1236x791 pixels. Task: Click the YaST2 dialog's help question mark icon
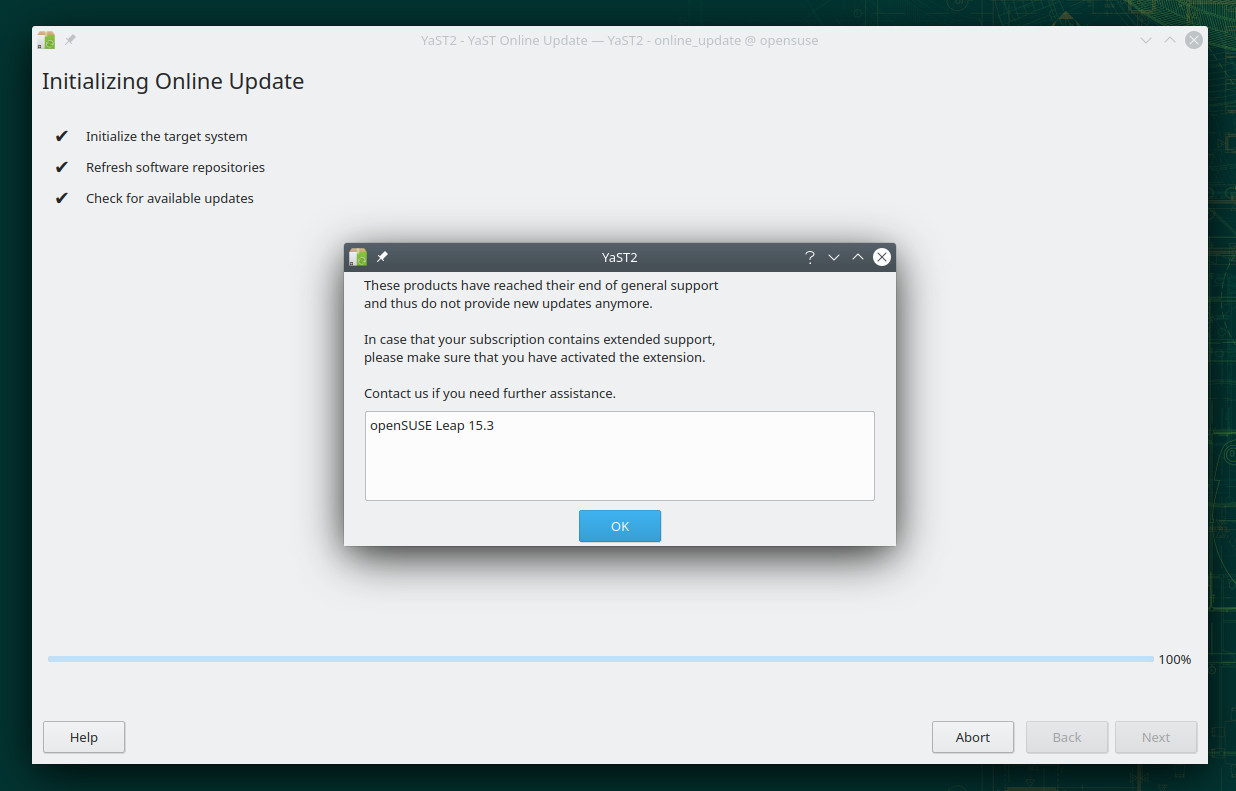tap(810, 257)
